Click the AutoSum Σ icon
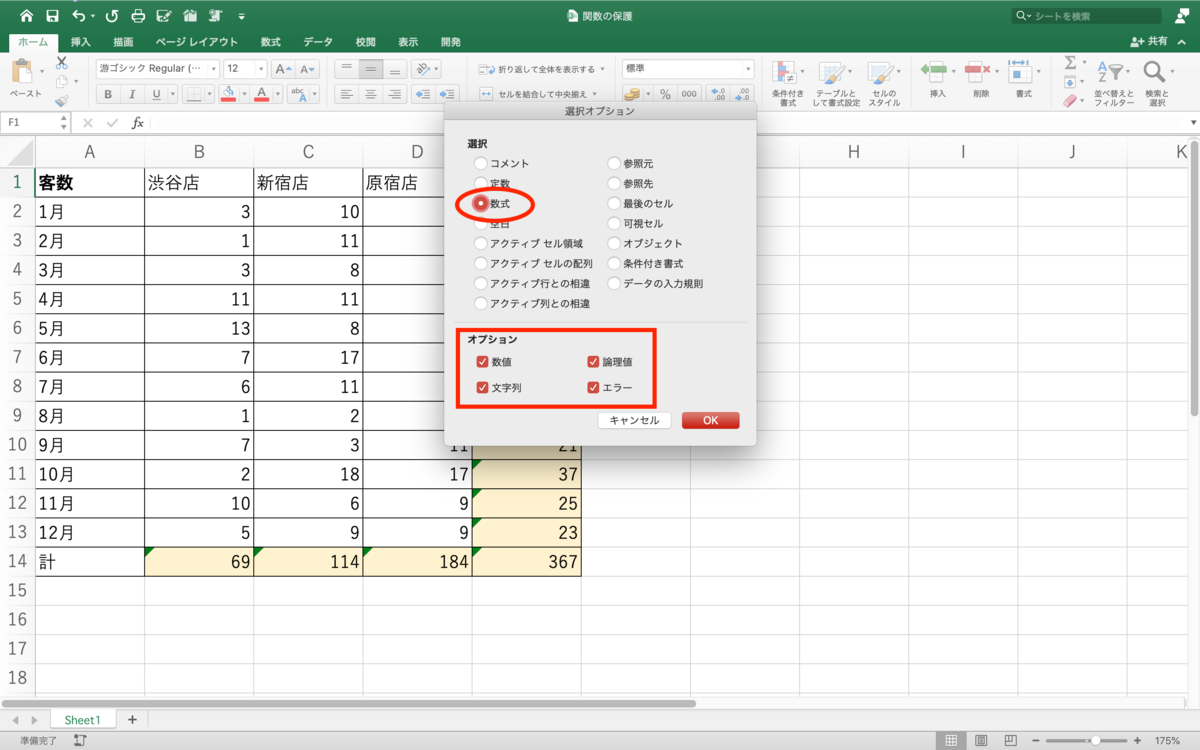 tap(1071, 64)
